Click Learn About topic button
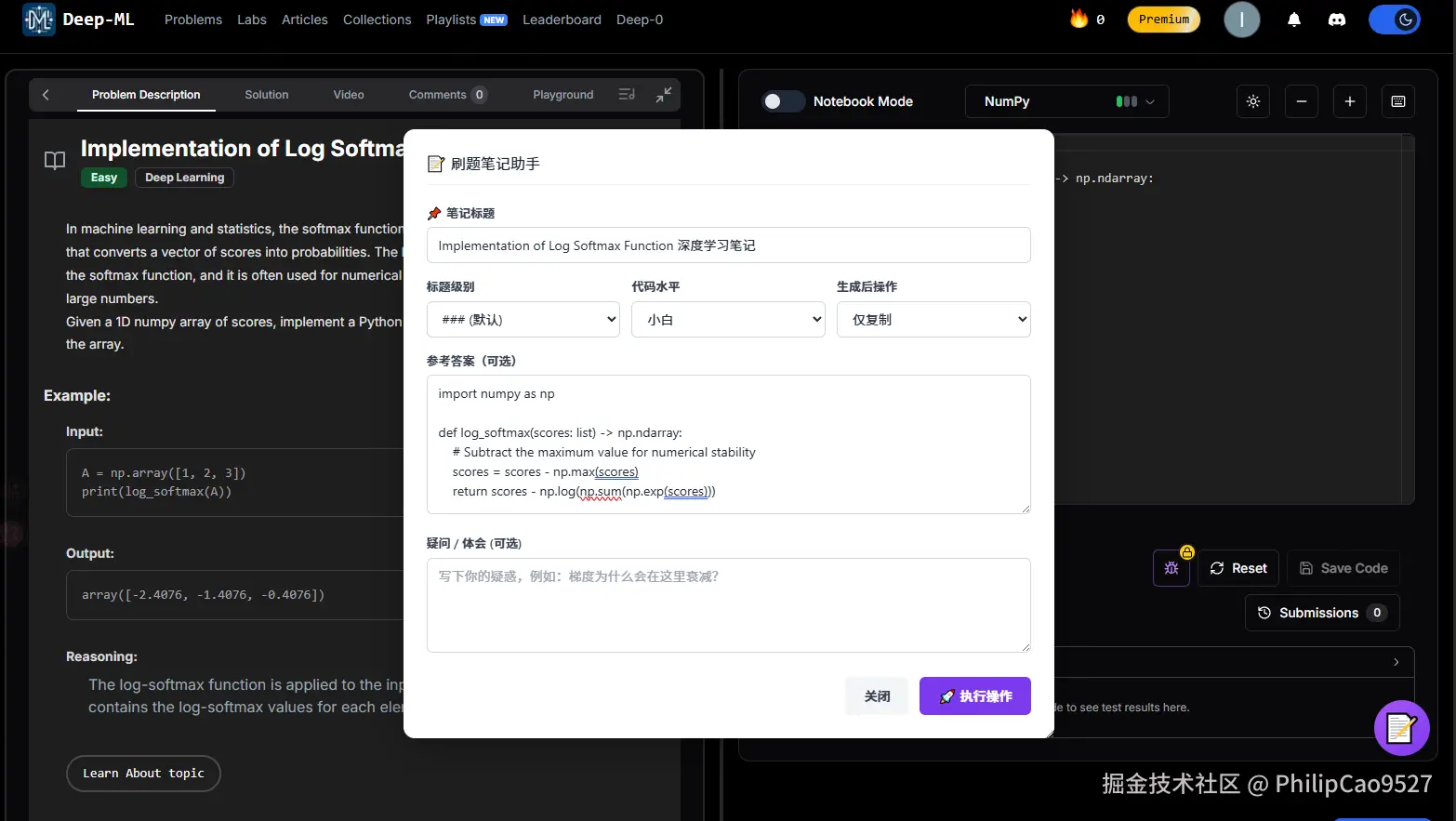Screen dimensions: 1456x821 [x=143, y=774]
